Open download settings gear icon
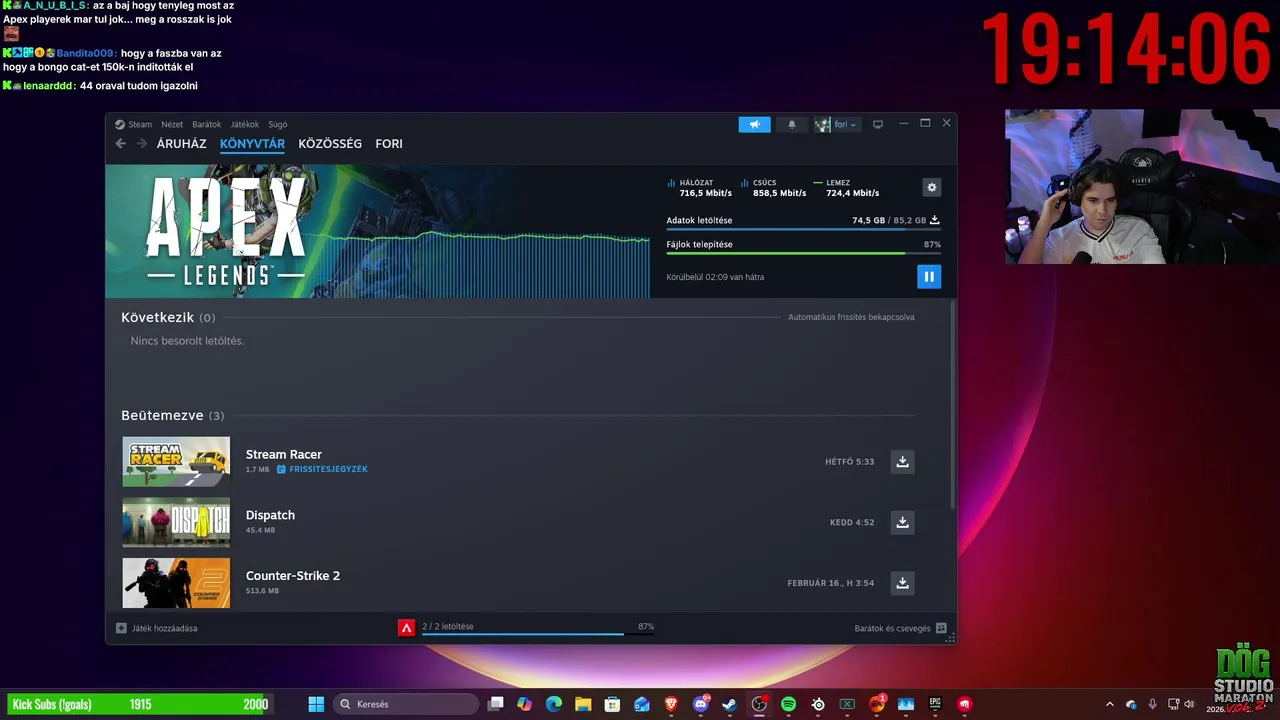1280x720 pixels. pos(932,187)
